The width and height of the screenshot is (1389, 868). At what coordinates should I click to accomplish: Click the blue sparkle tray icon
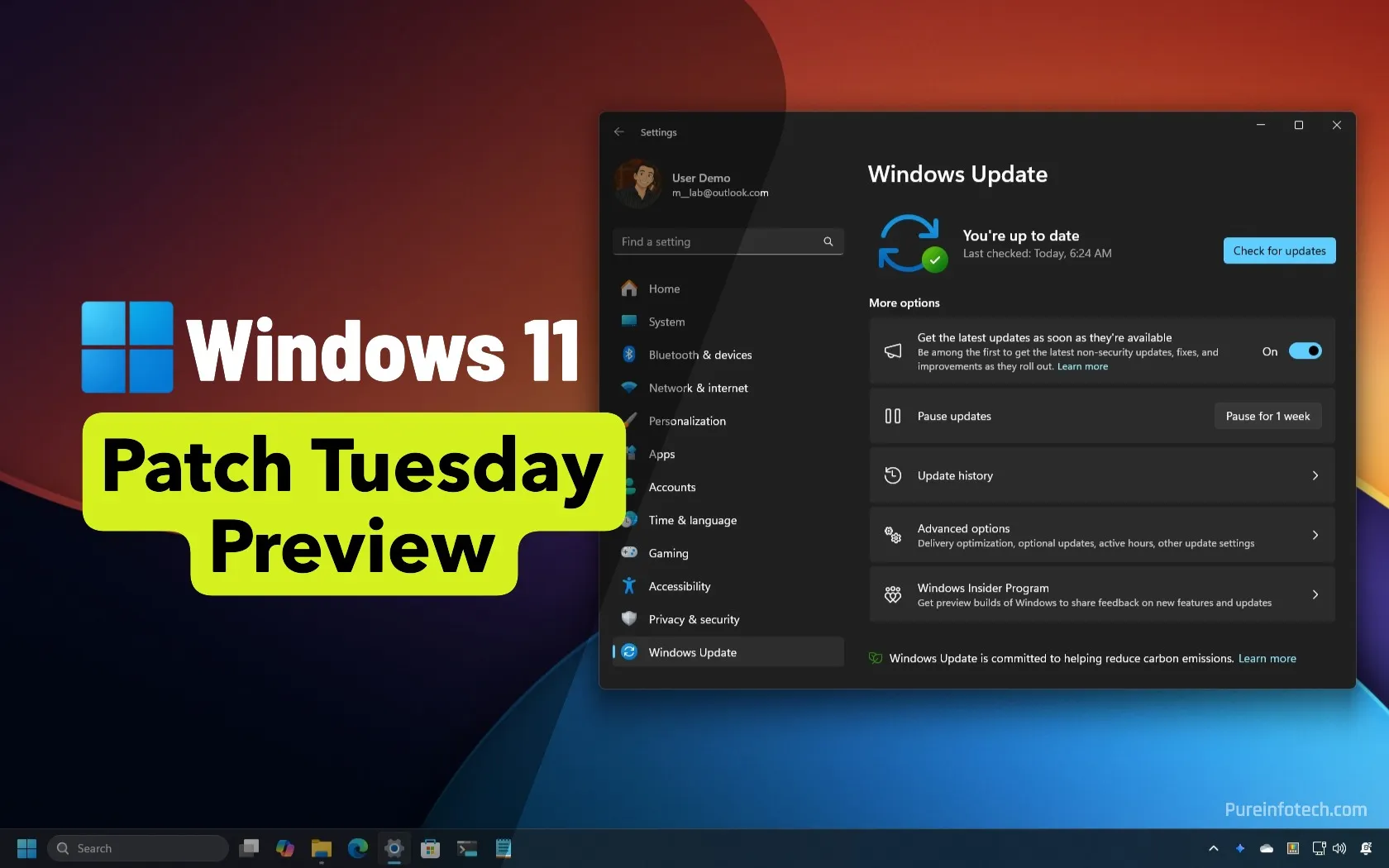(x=1239, y=848)
